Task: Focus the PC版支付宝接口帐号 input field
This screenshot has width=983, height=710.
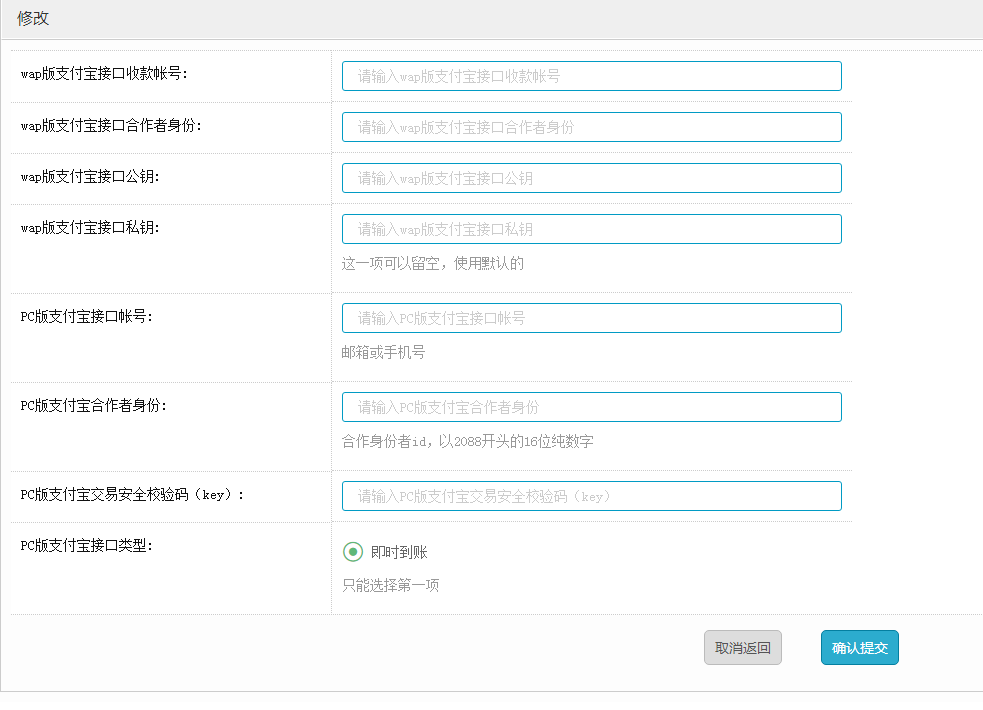Action: coord(591,318)
